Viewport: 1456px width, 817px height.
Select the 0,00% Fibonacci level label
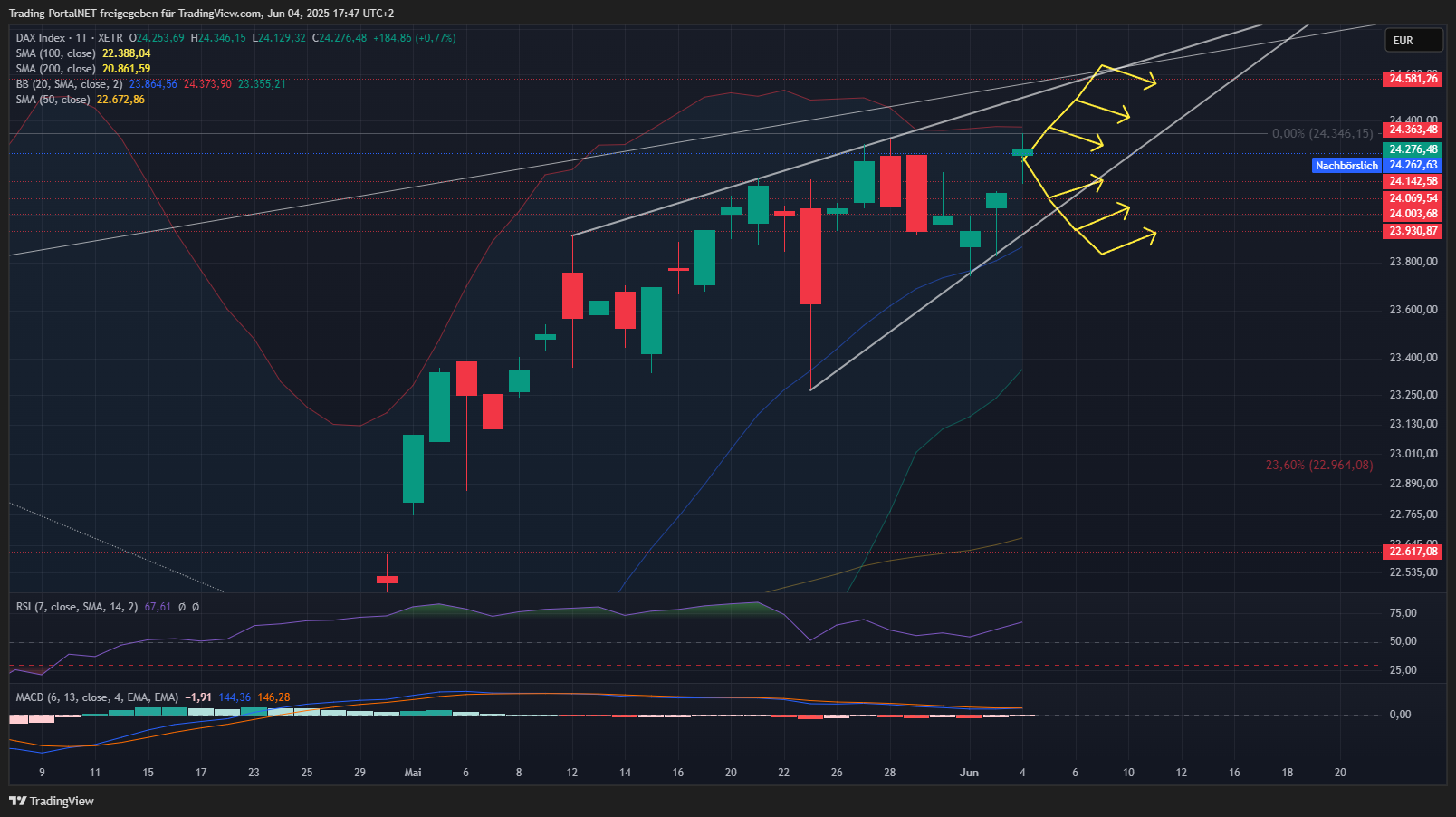tap(1322, 133)
